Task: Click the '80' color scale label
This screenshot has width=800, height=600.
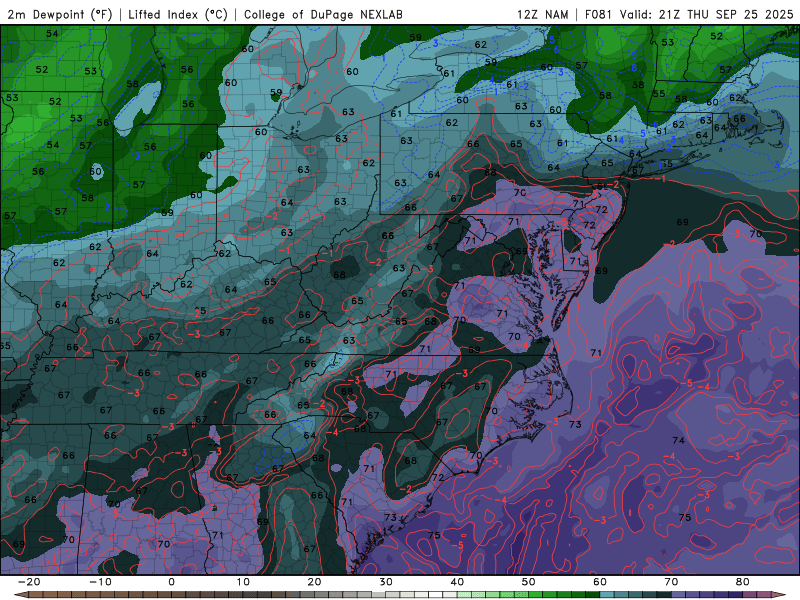Action: coord(743,582)
